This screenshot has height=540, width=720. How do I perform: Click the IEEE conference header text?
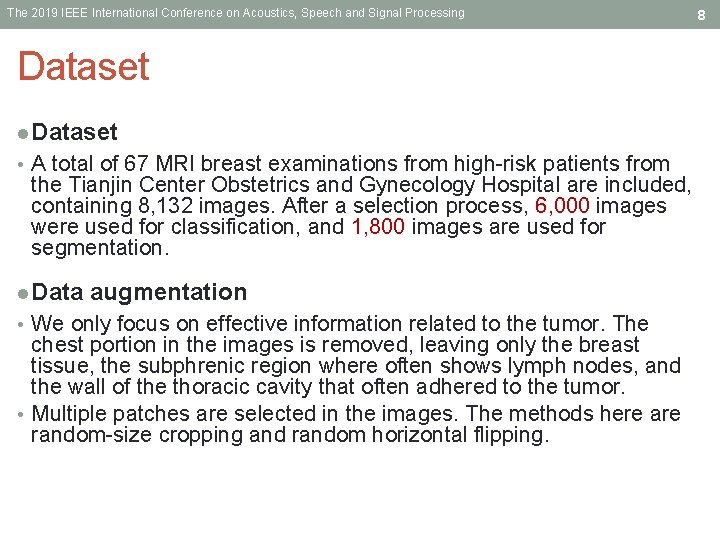pyautogui.click(x=236, y=13)
